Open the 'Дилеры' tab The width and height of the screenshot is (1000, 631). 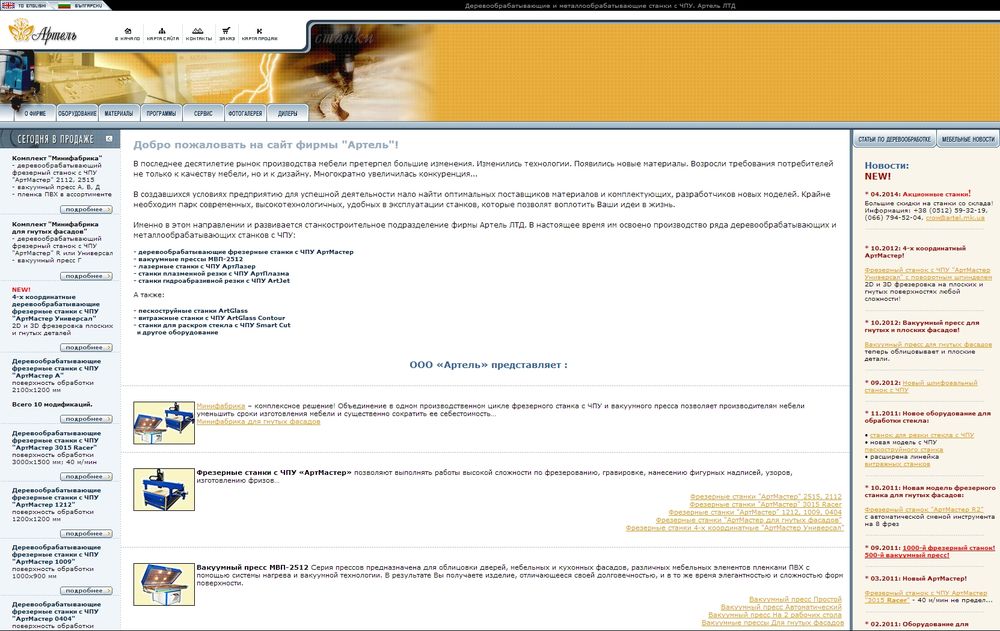(288, 113)
